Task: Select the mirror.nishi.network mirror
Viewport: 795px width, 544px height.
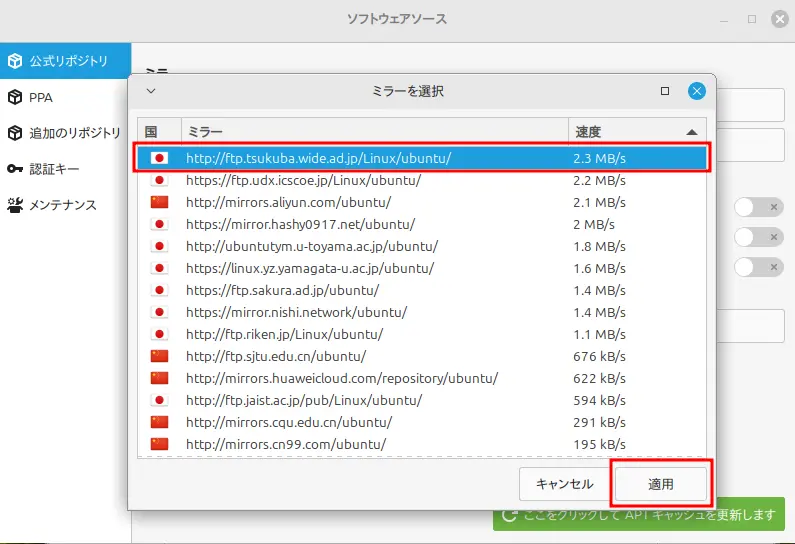Action: click(x=422, y=312)
